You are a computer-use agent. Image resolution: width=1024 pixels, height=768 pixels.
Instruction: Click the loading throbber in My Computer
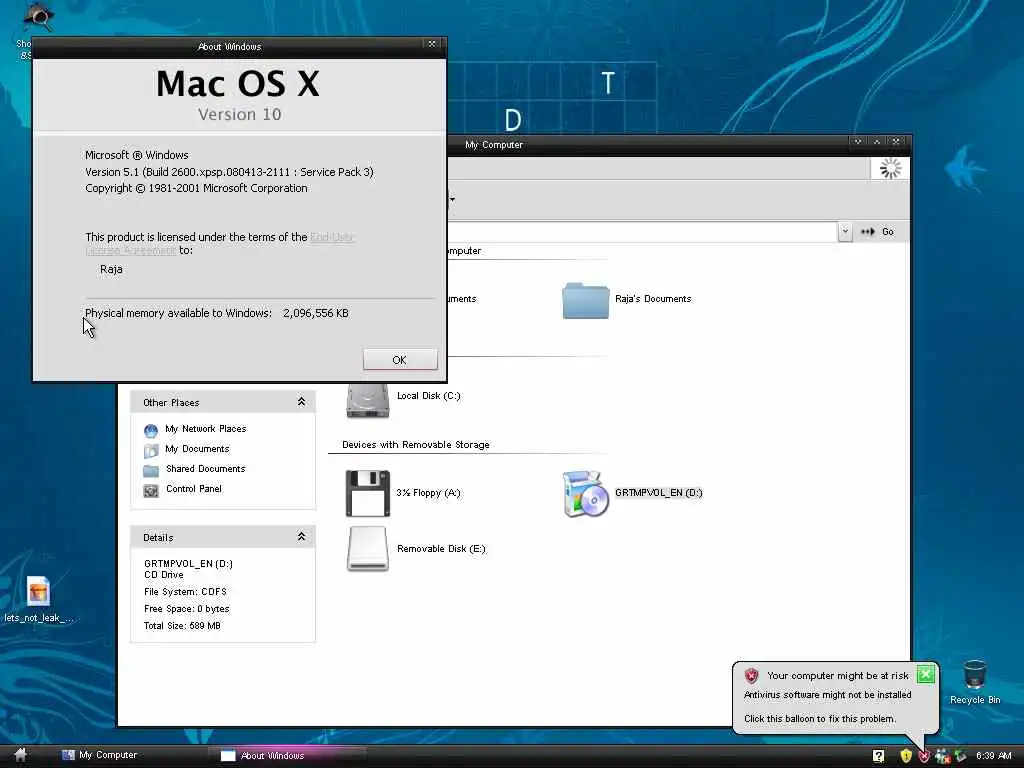click(x=890, y=168)
